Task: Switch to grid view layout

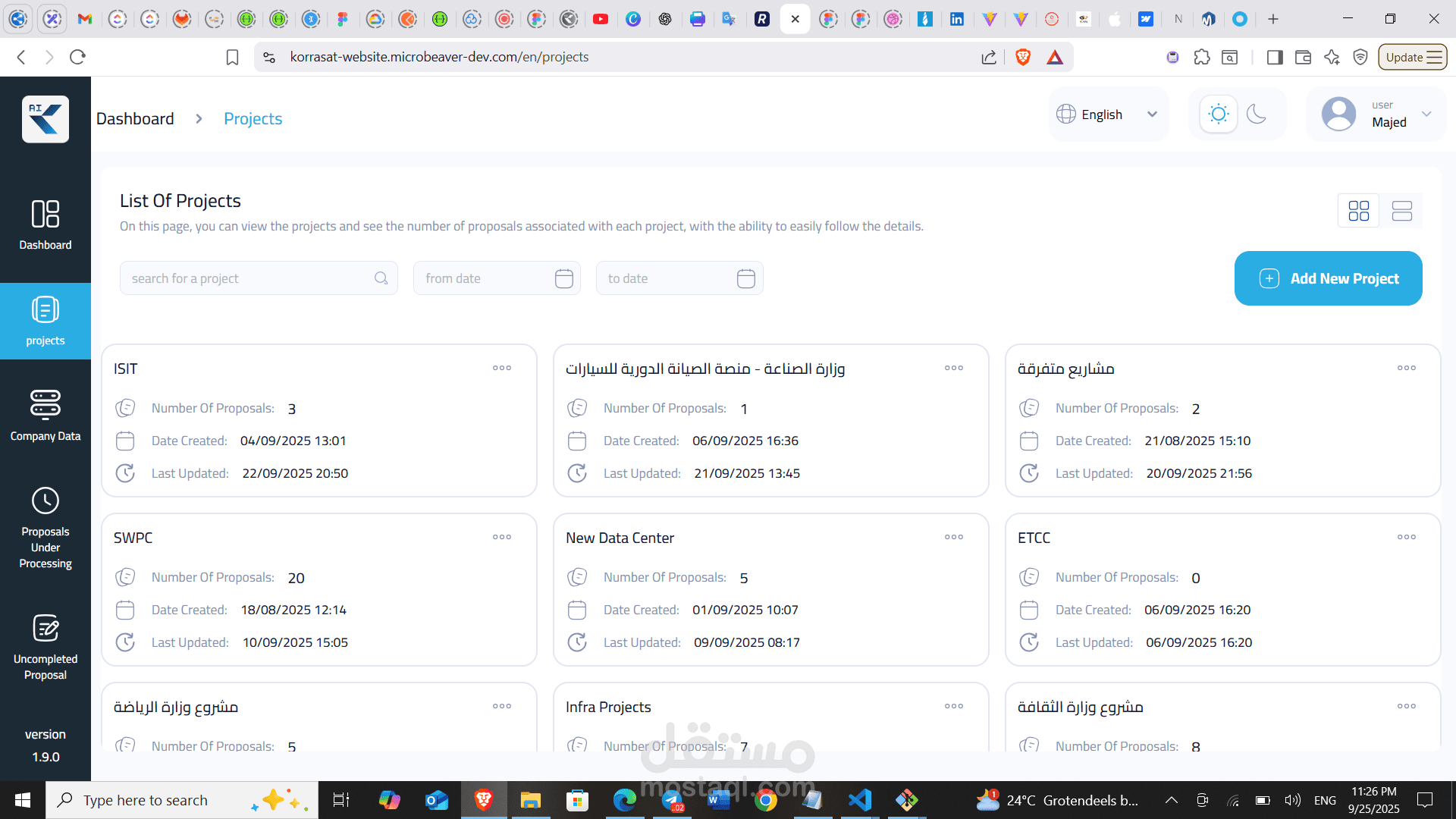Action: coord(1358,211)
